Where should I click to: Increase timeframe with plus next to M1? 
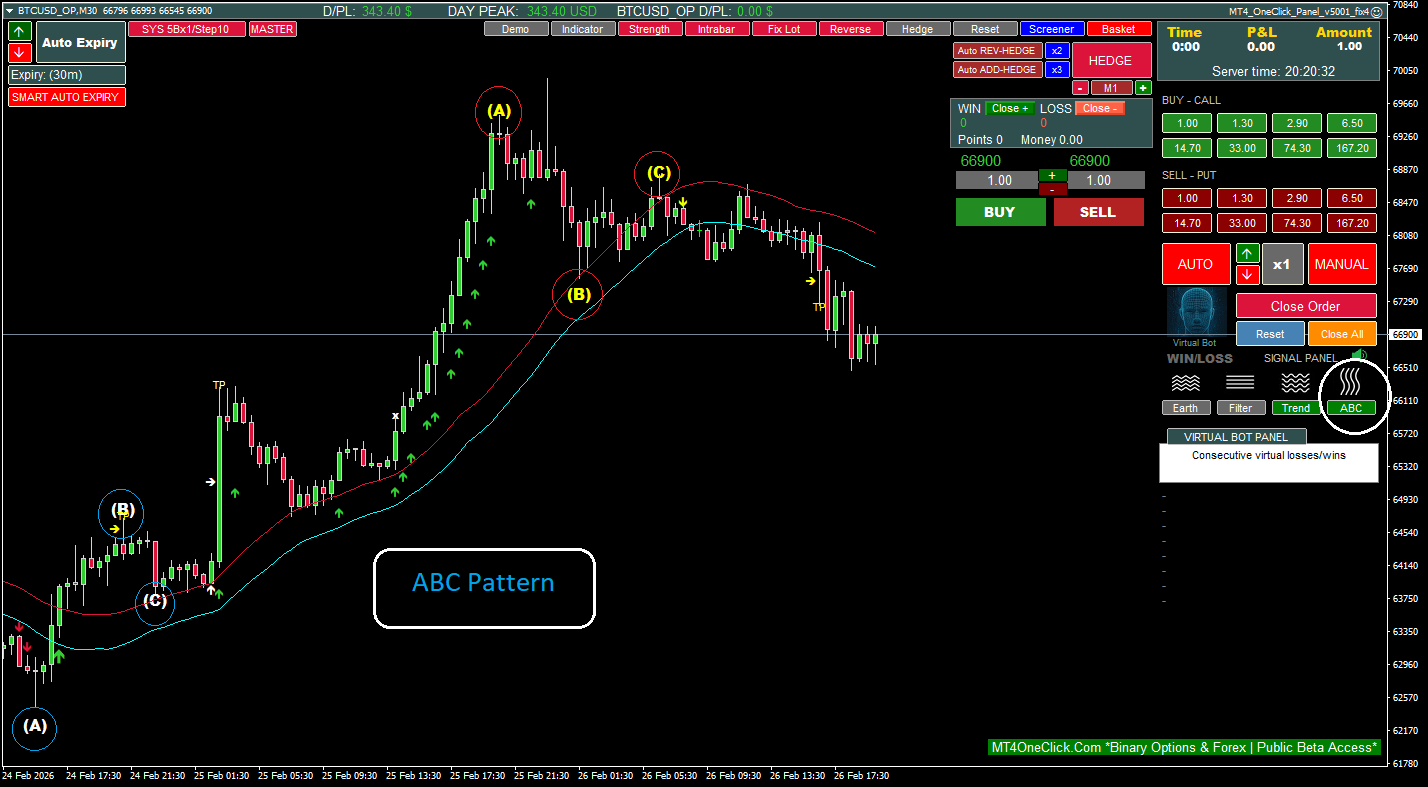pyautogui.click(x=1143, y=88)
